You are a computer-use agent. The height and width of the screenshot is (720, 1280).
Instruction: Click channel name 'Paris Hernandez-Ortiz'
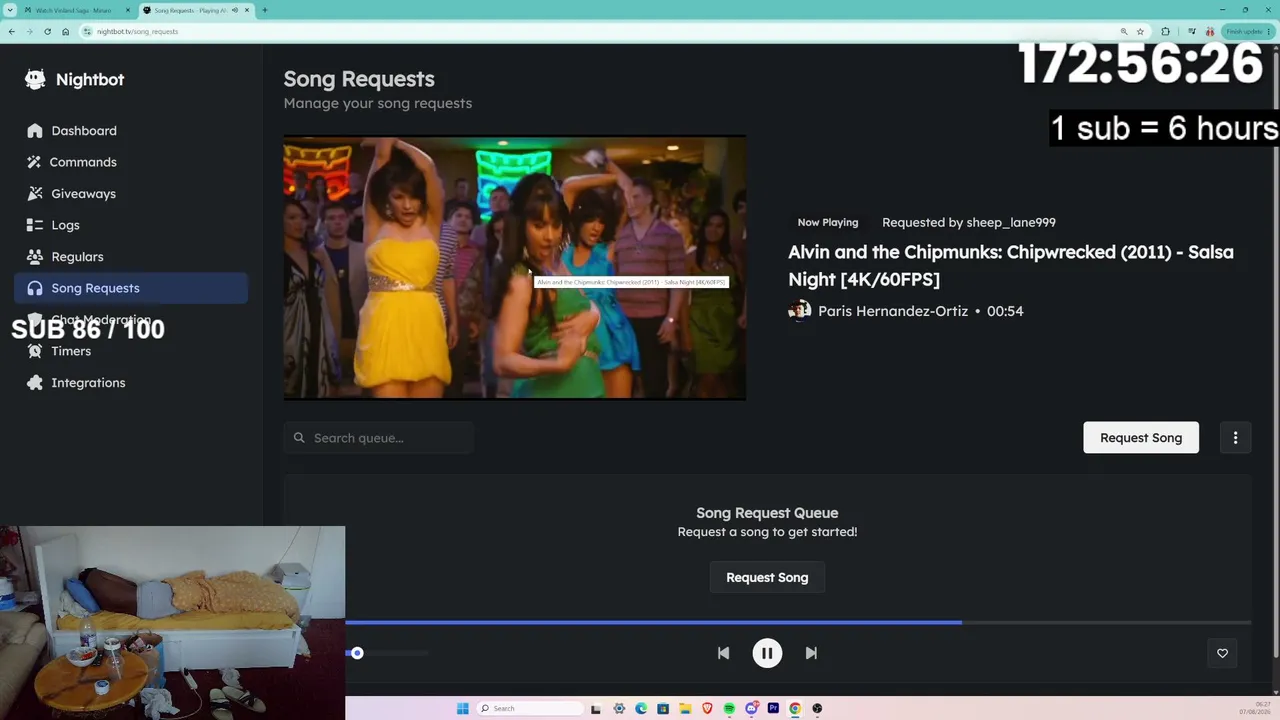click(x=893, y=311)
